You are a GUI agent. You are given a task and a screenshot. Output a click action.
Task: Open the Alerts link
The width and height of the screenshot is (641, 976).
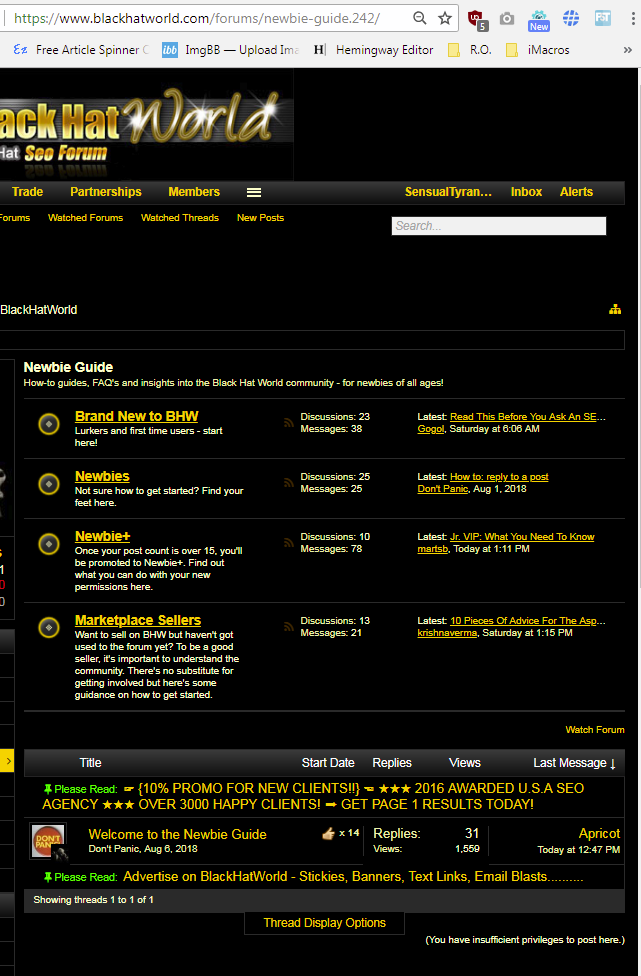coord(576,192)
